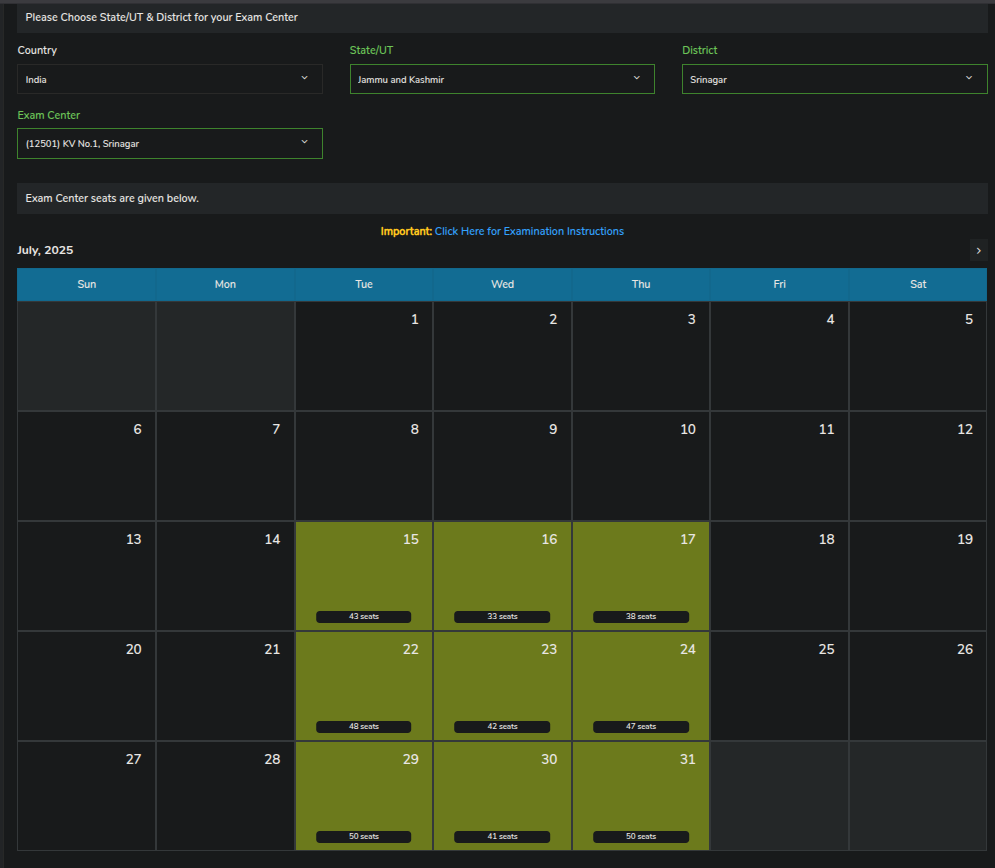Click the Sat column header

[918, 284]
